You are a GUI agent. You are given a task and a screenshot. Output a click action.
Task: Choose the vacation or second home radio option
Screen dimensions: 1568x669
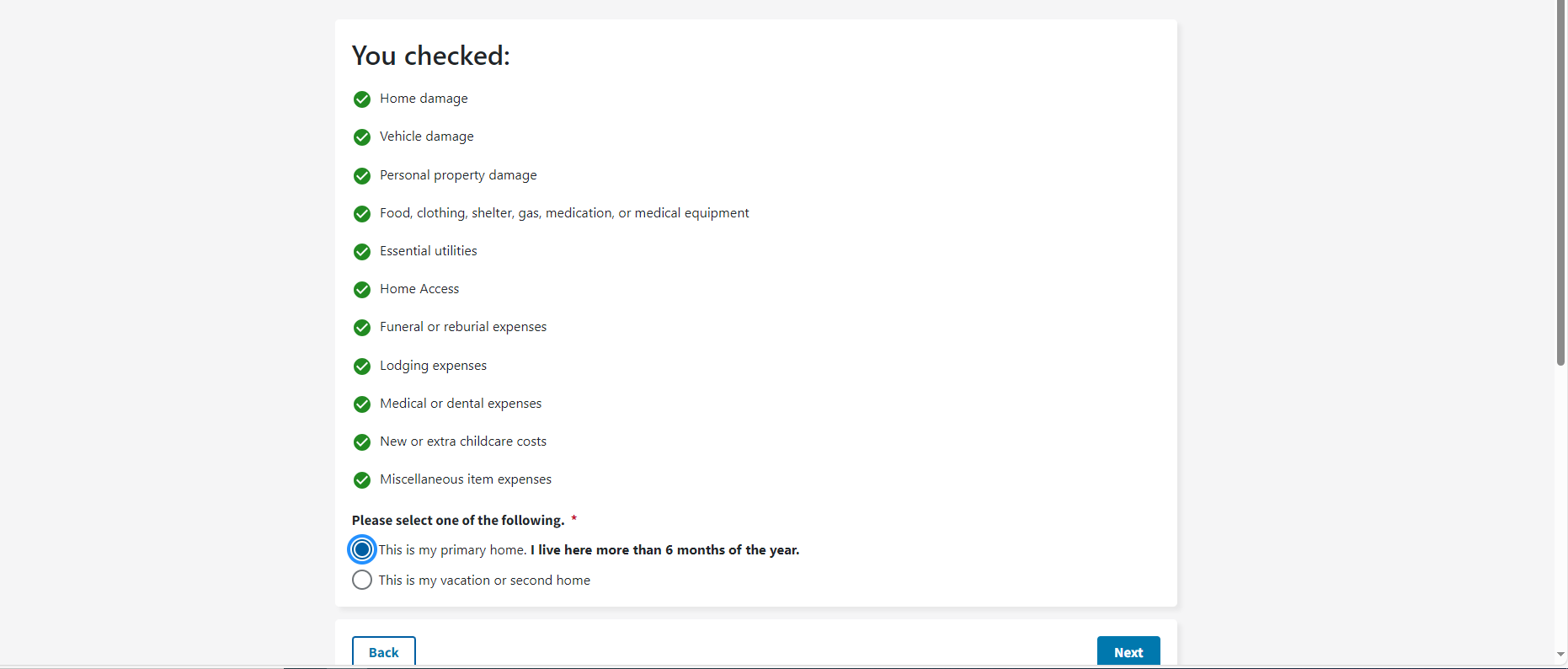362,580
